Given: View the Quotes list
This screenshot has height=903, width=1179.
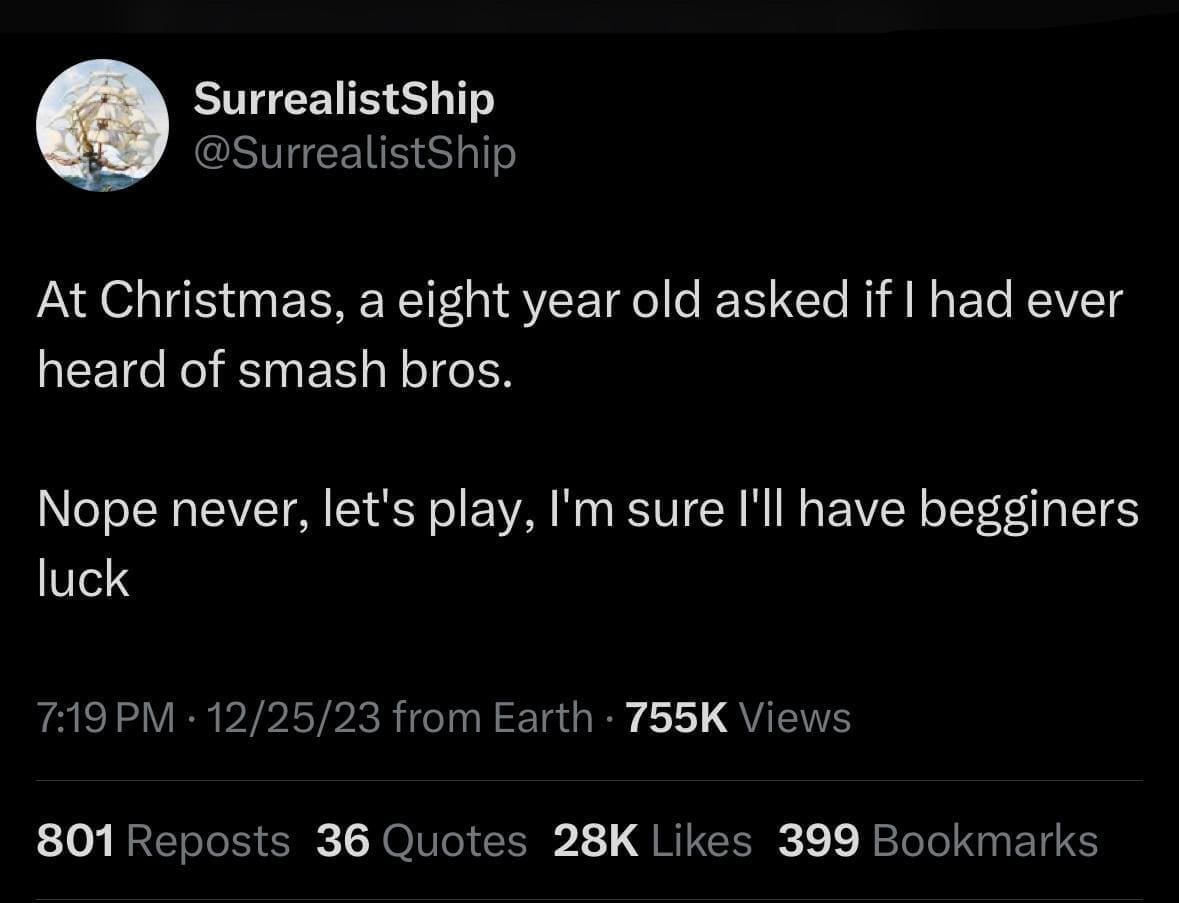Looking at the screenshot, I should 454,841.
